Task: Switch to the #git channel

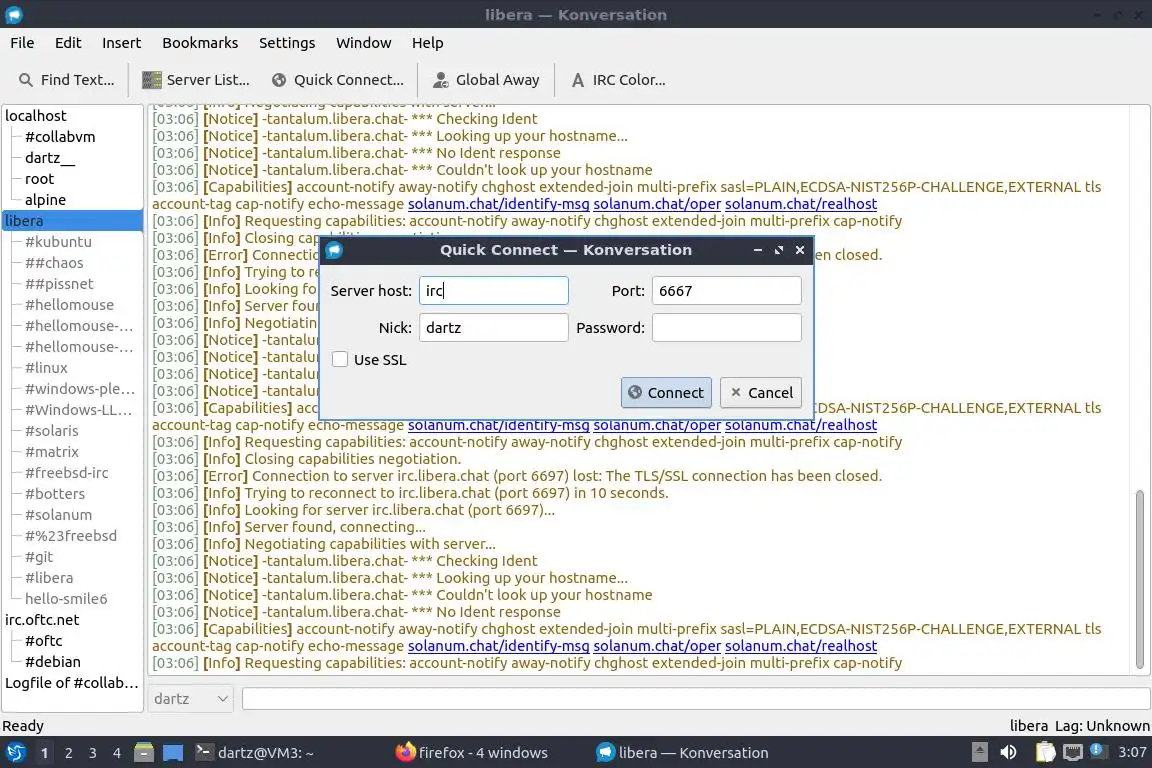Action: tap(39, 557)
